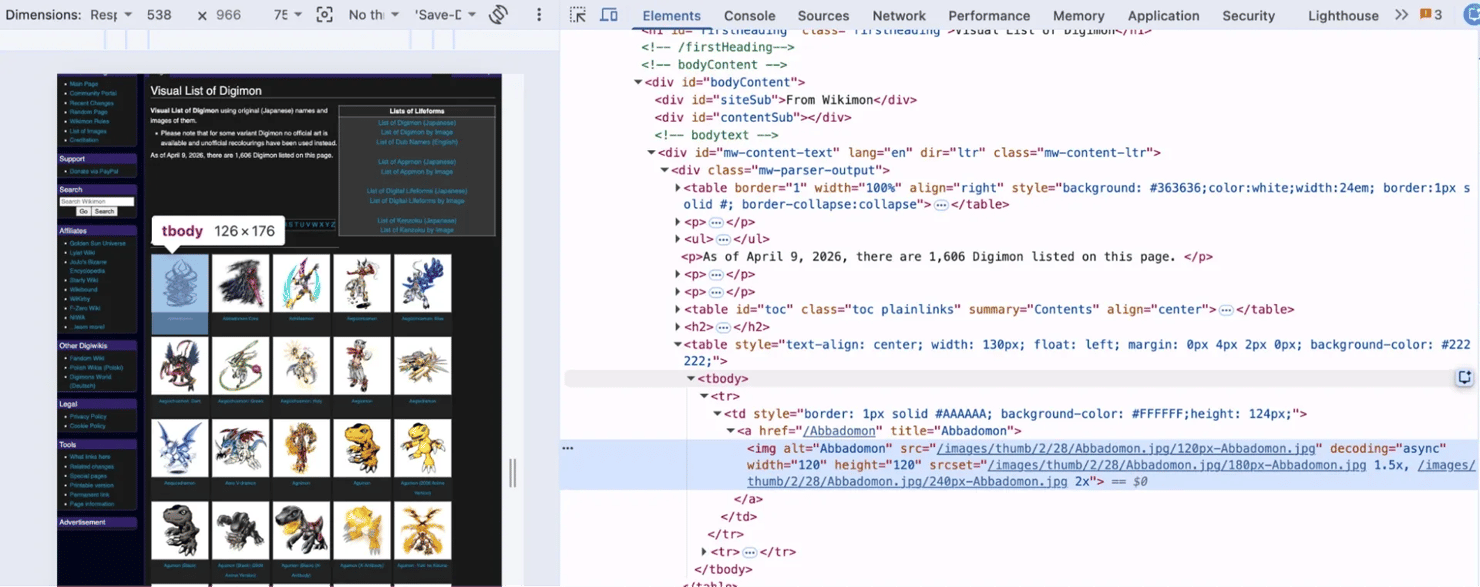Switch to the Security tab
This screenshot has height=587, width=1480.
[x=1248, y=15]
